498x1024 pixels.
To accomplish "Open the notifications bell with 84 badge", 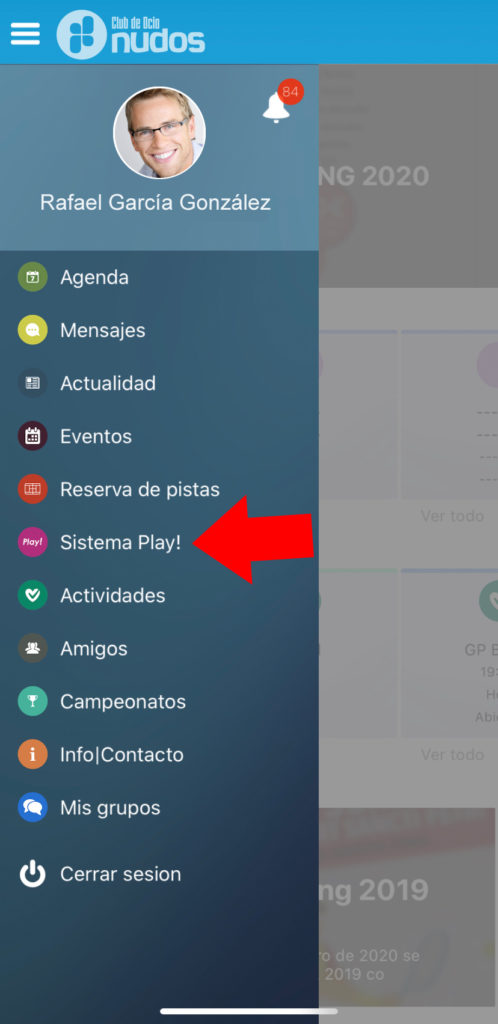I will [x=281, y=103].
